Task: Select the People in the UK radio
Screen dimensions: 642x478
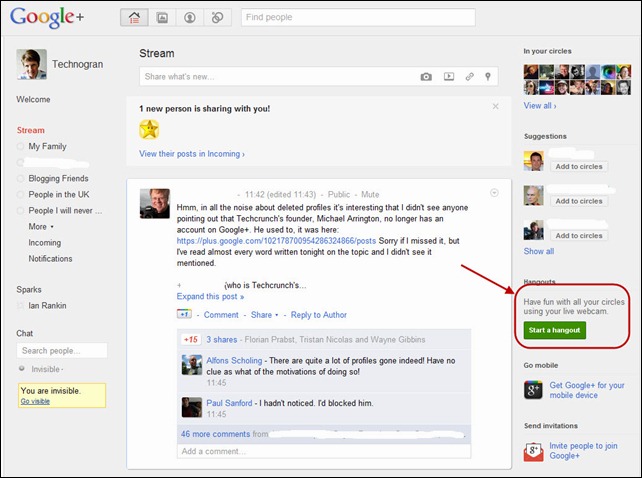Action: coord(20,195)
